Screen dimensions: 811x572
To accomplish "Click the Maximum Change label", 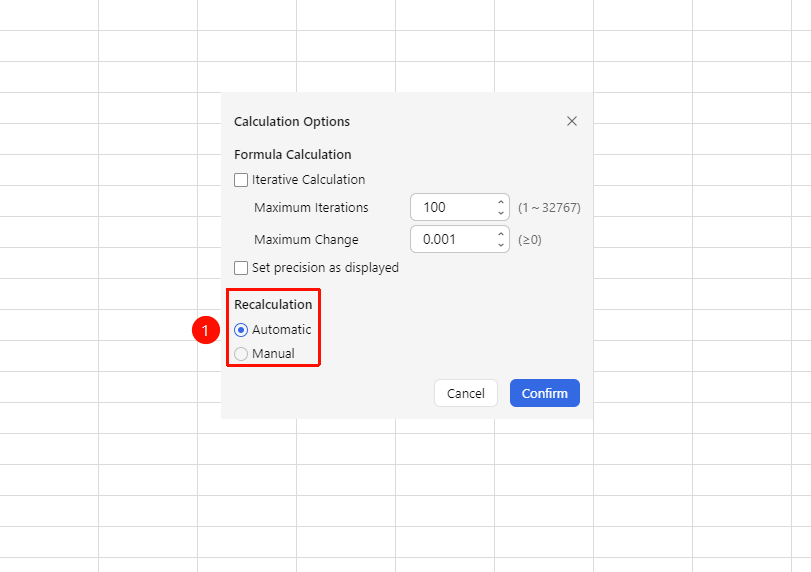I will [306, 240].
